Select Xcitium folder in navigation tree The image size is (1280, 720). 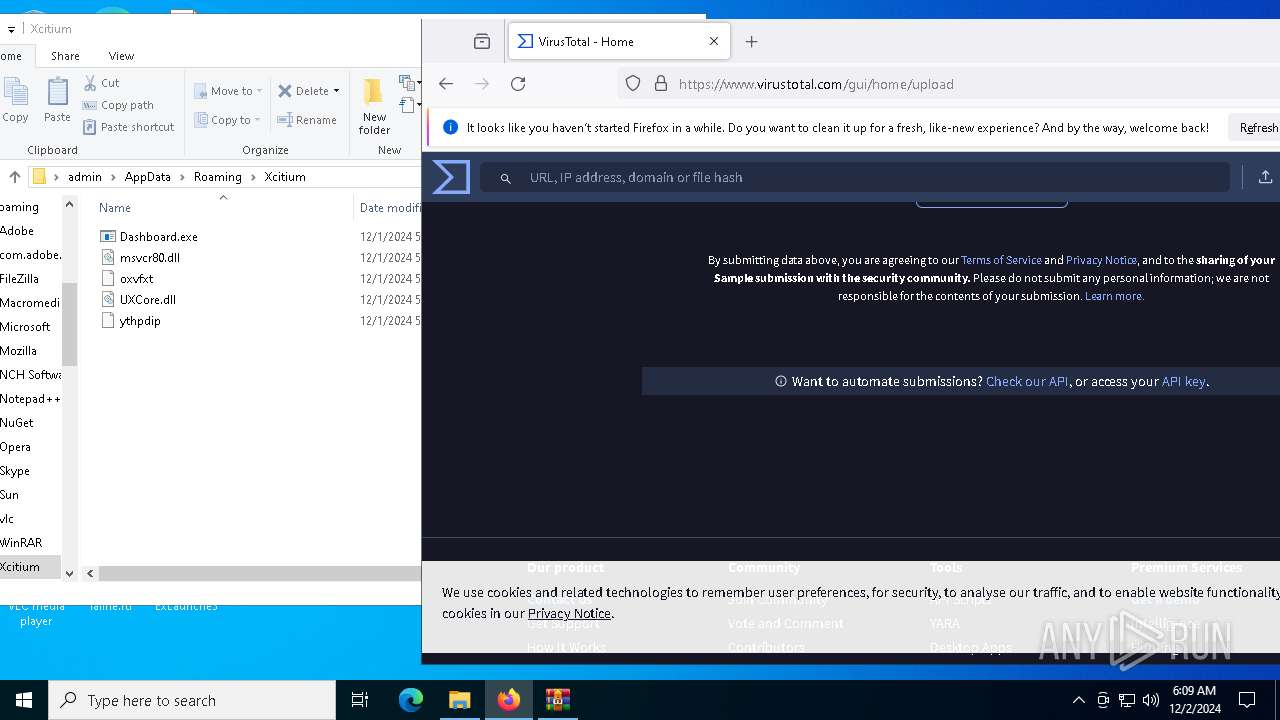pos(20,567)
